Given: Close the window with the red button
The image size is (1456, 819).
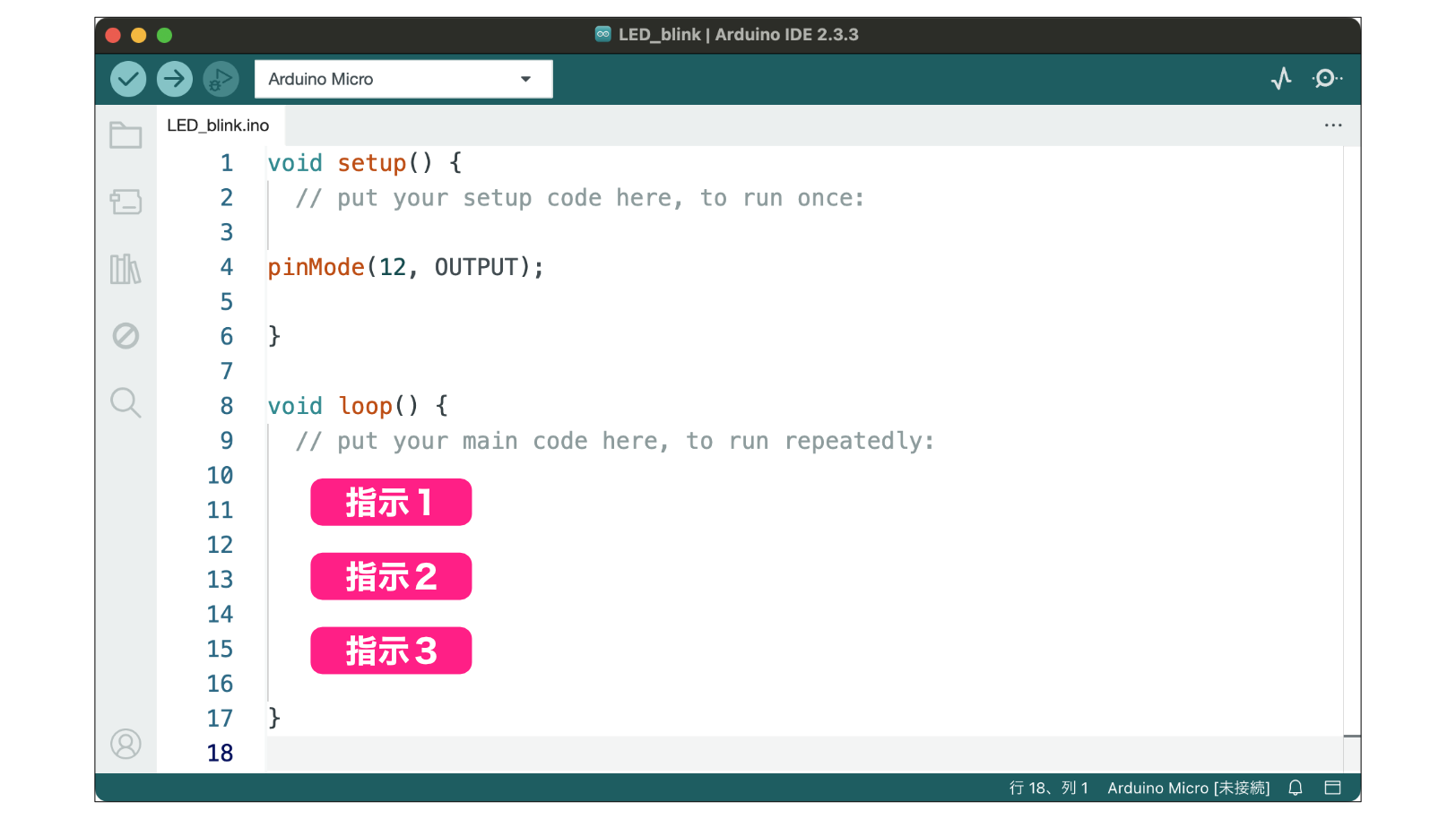Looking at the screenshot, I should coord(113,35).
